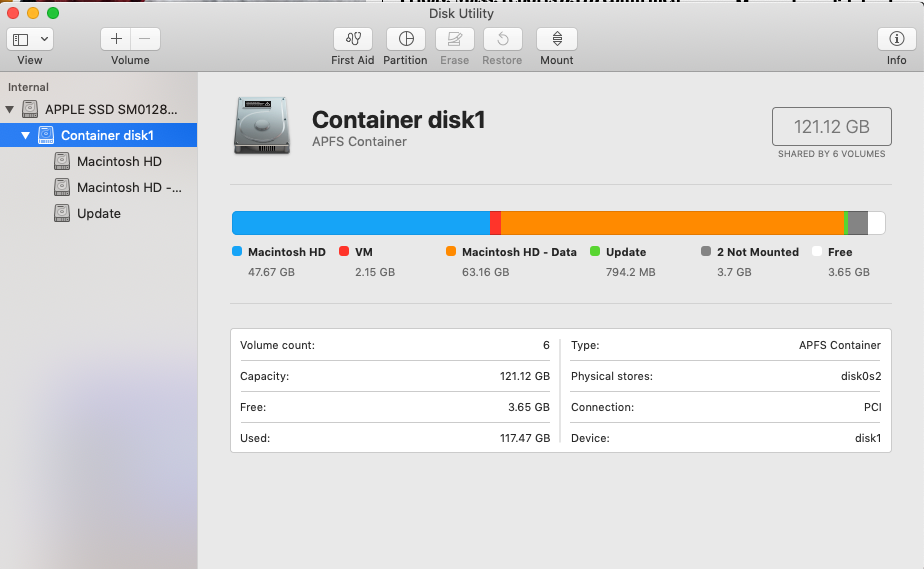Click the Capacity row label
This screenshot has height=569, width=924.
tap(265, 376)
